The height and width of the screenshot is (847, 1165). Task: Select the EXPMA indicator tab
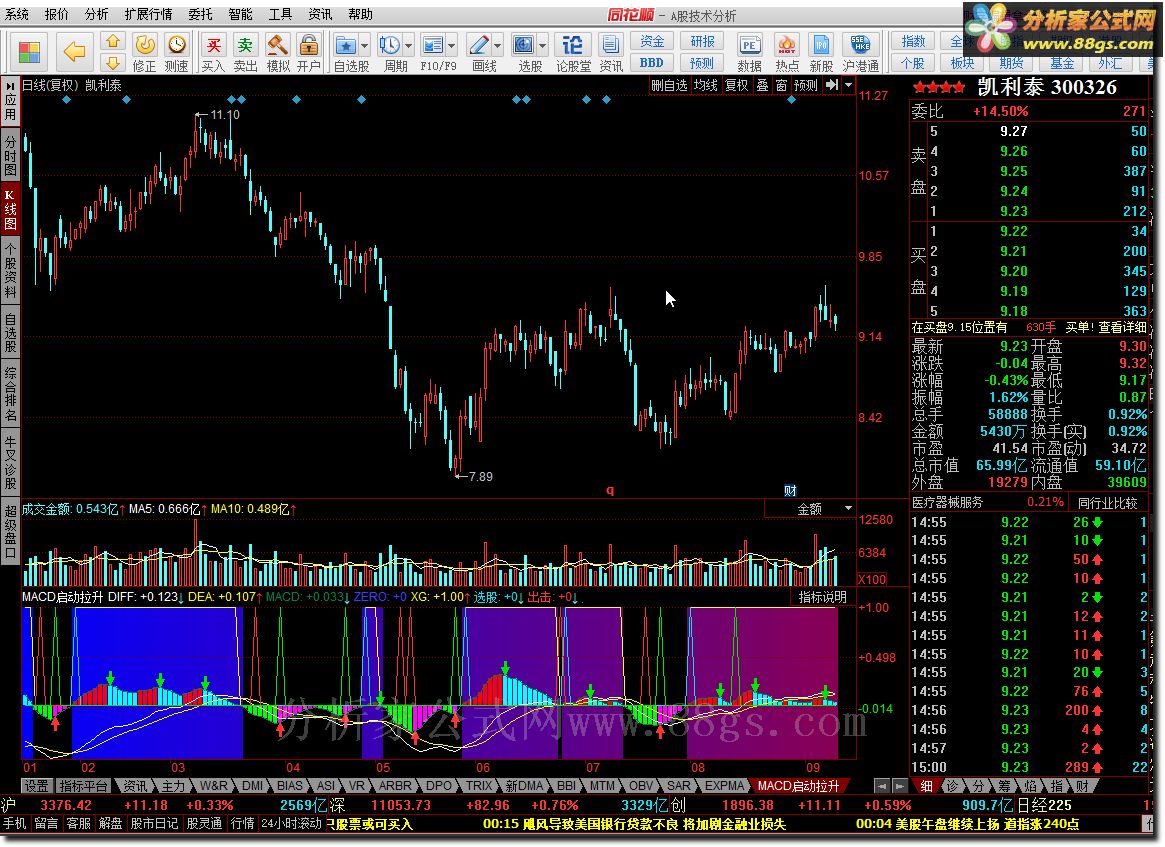click(x=724, y=785)
